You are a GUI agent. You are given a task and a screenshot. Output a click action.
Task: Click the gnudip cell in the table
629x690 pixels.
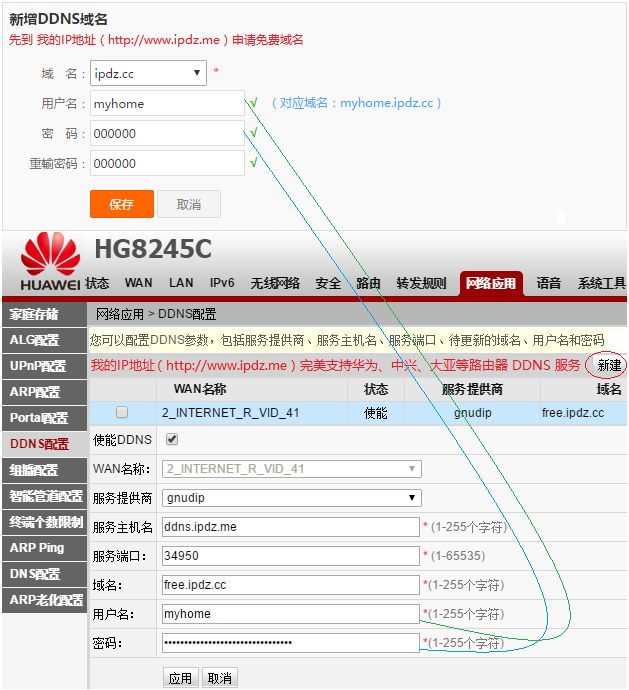(x=472, y=413)
